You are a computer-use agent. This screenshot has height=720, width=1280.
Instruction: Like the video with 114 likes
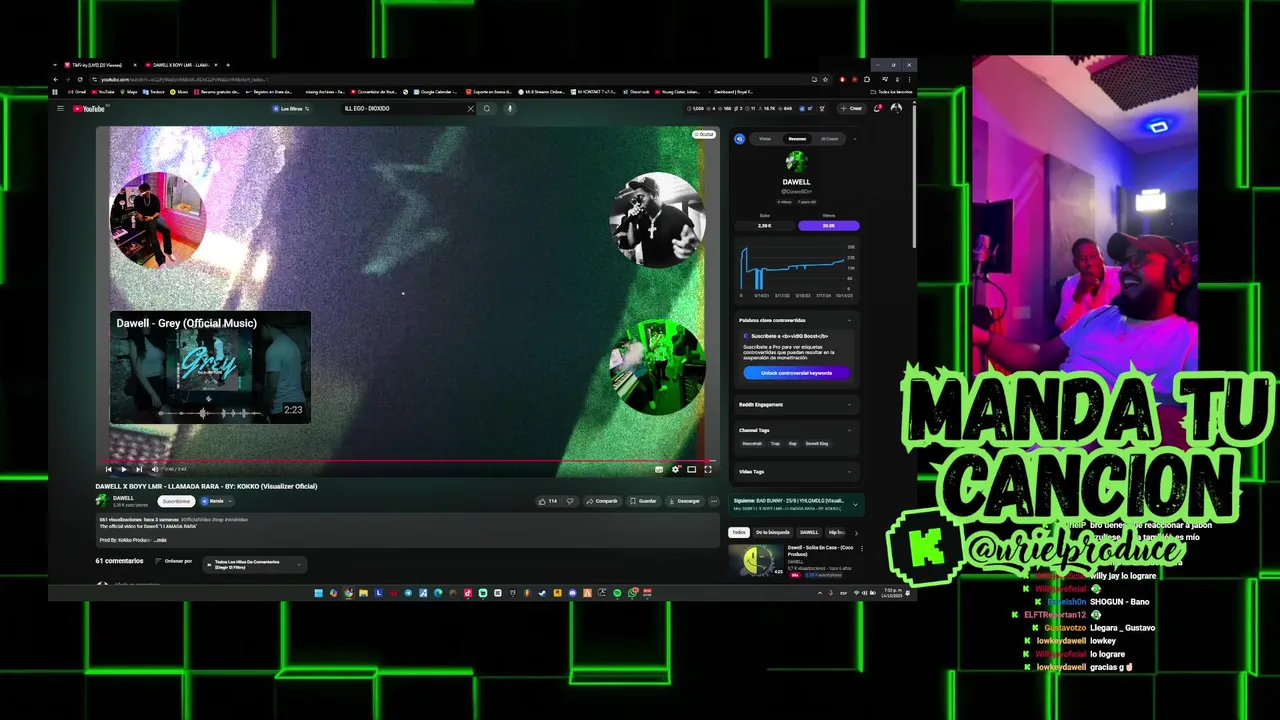coord(548,501)
